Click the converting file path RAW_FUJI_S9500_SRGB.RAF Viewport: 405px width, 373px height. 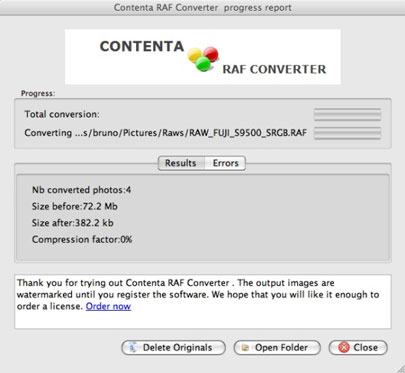(165, 133)
